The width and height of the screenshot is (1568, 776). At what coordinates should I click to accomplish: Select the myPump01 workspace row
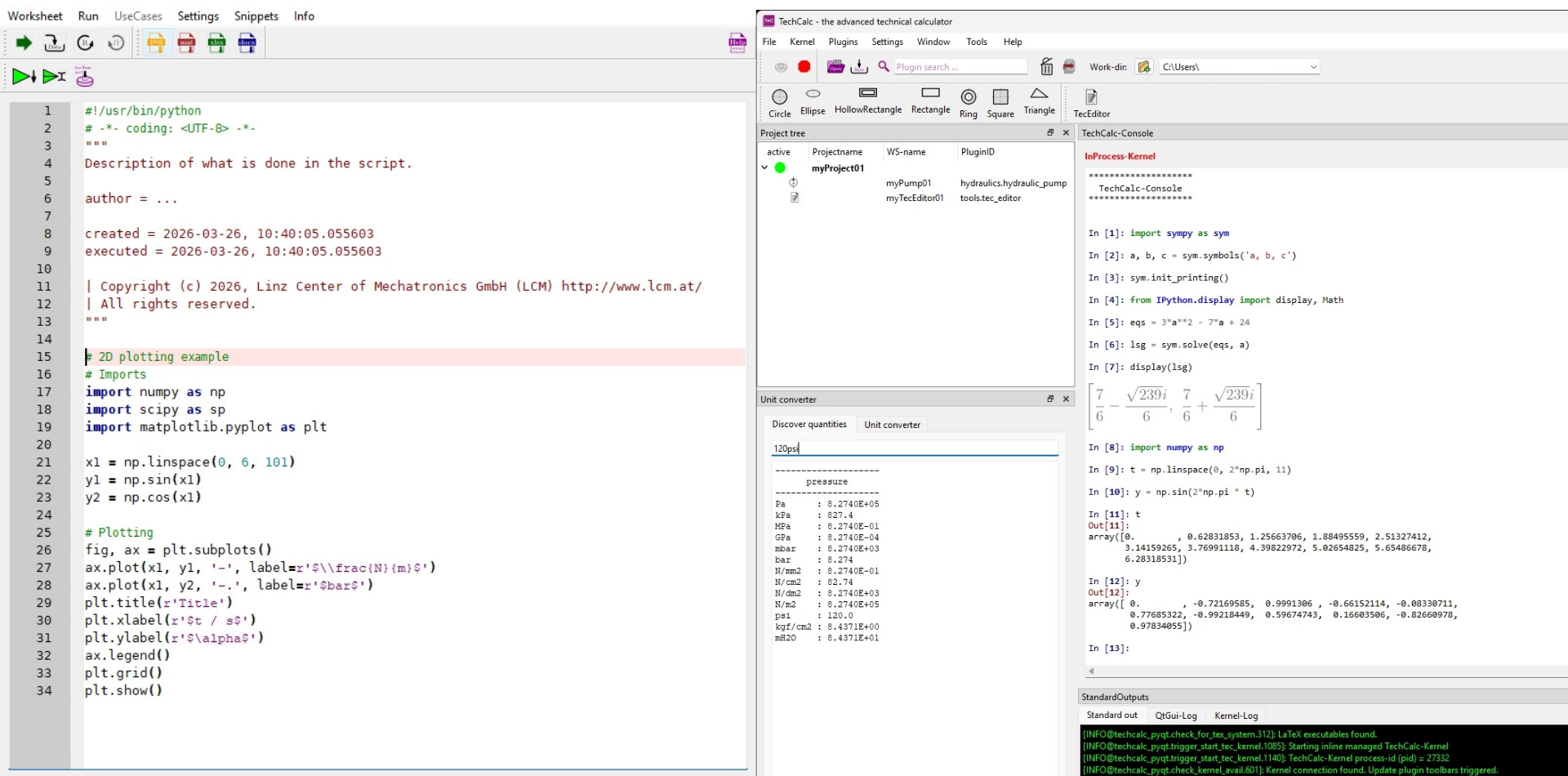pyautogui.click(x=915, y=183)
